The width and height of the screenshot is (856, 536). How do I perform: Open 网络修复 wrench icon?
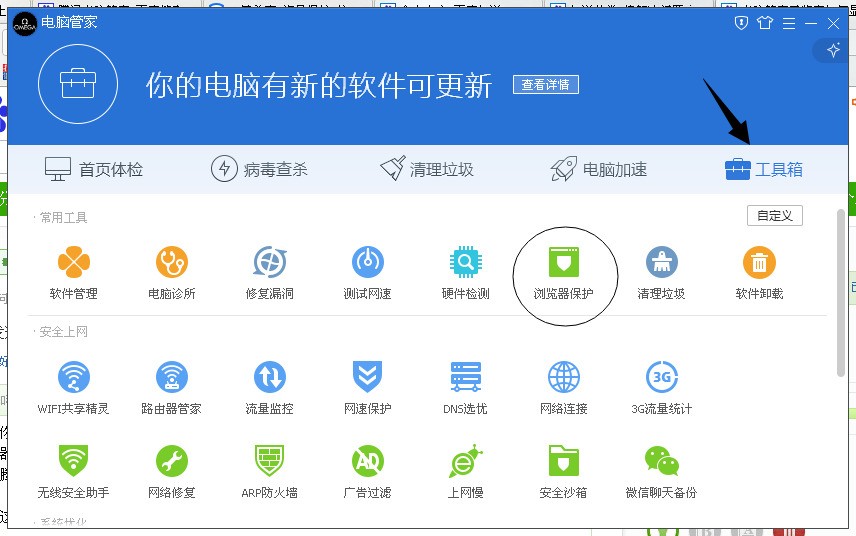171,461
